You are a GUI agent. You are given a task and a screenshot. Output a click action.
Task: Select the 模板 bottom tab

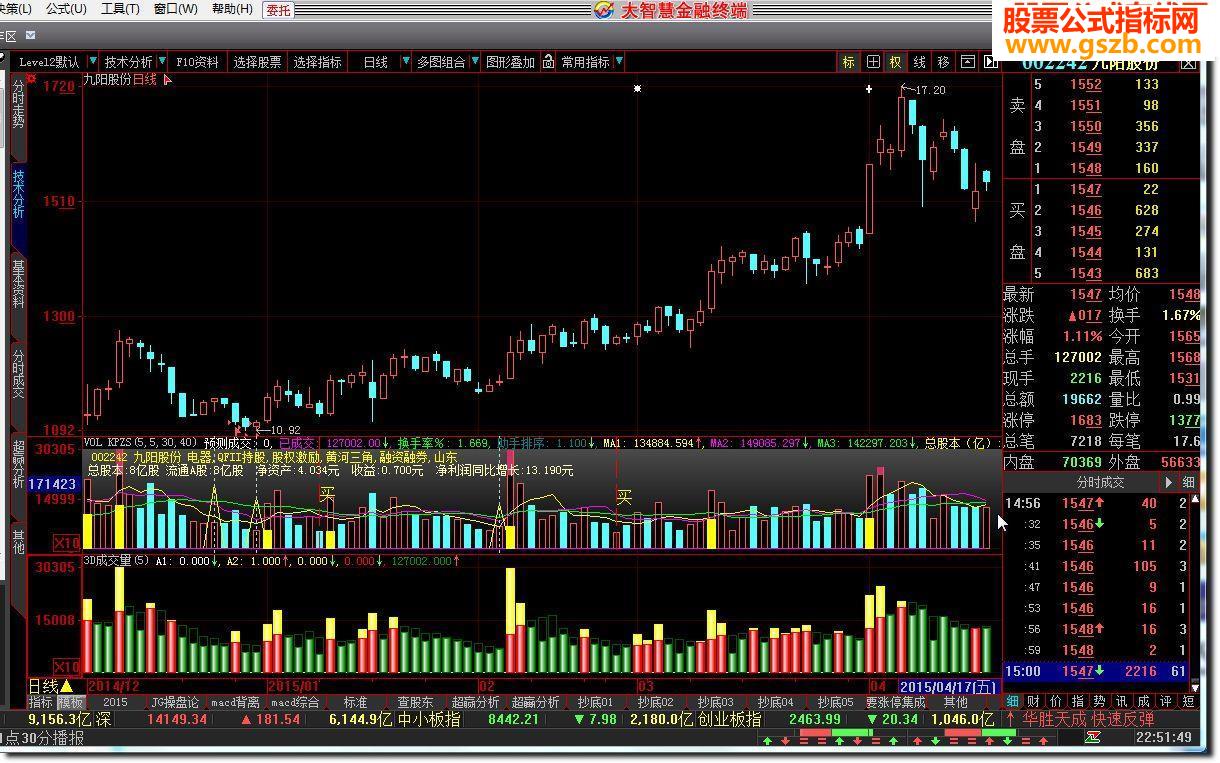click(71, 702)
